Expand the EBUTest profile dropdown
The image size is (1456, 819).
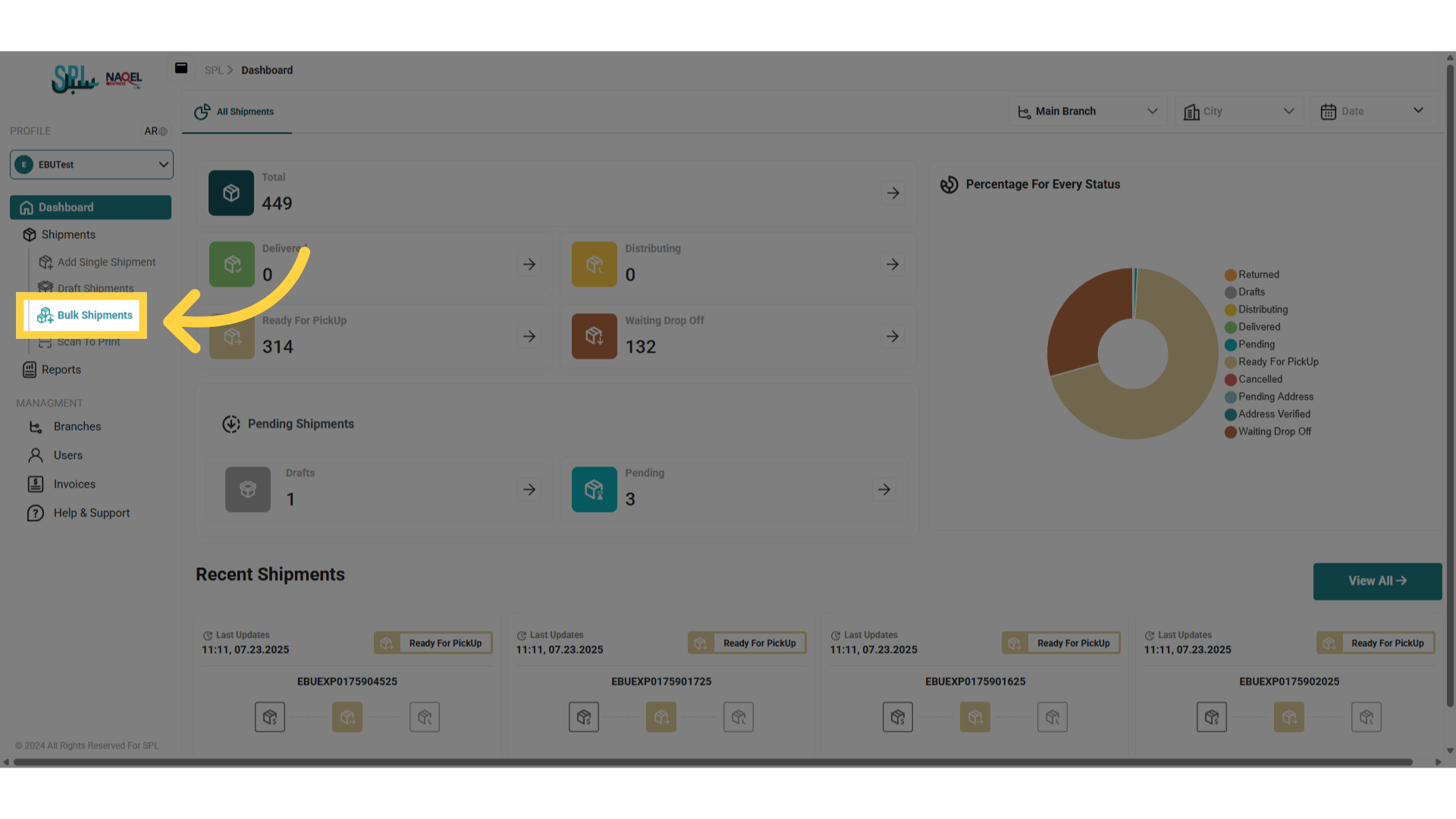pos(92,165)
